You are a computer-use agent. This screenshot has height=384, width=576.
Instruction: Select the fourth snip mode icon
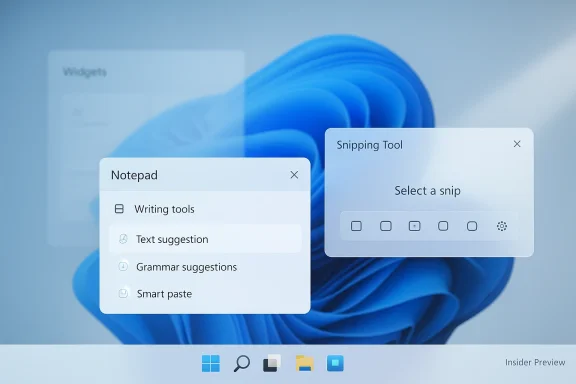(443, 226)
